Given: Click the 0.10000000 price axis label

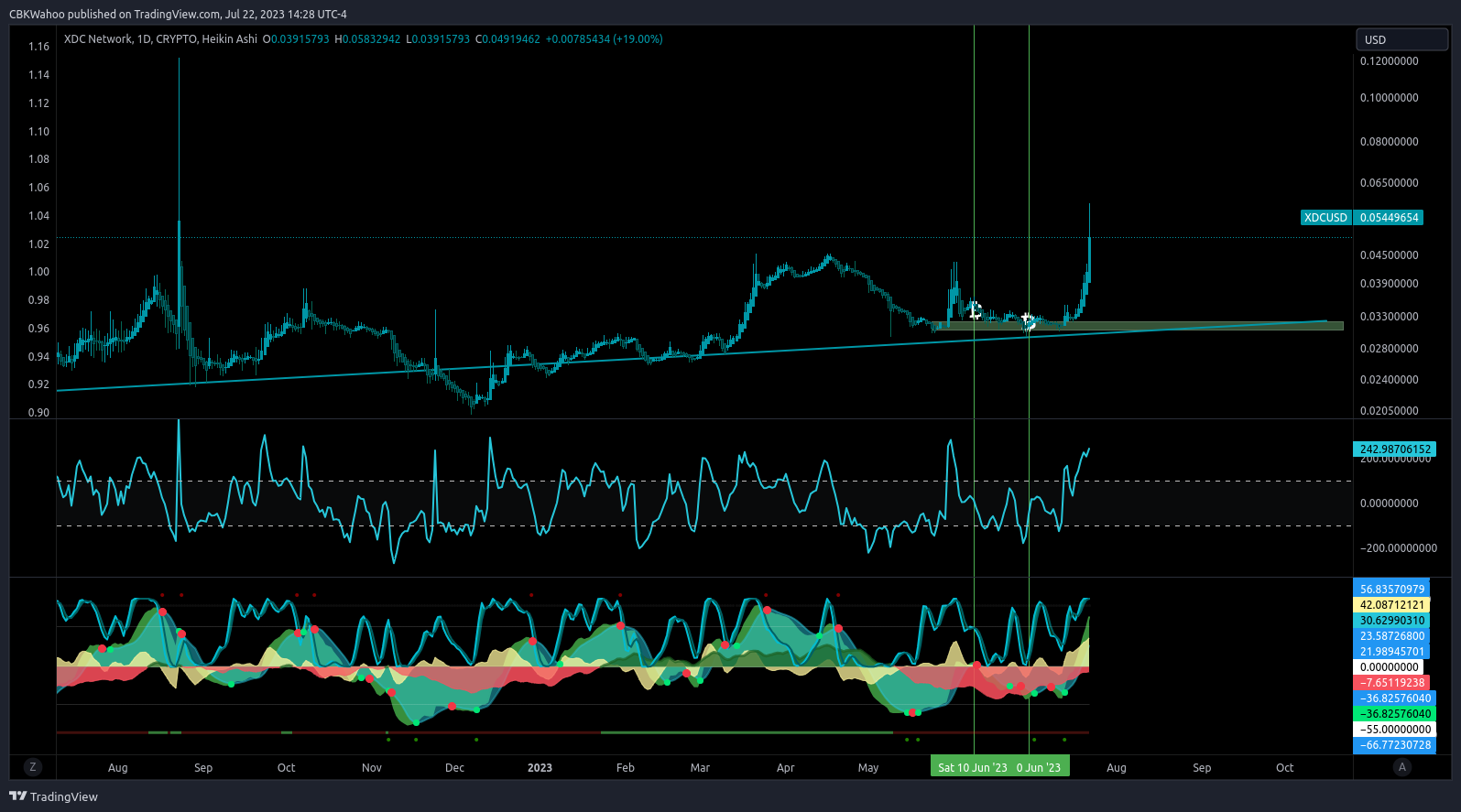Looking at the screenshot, I should point(1389,98).
